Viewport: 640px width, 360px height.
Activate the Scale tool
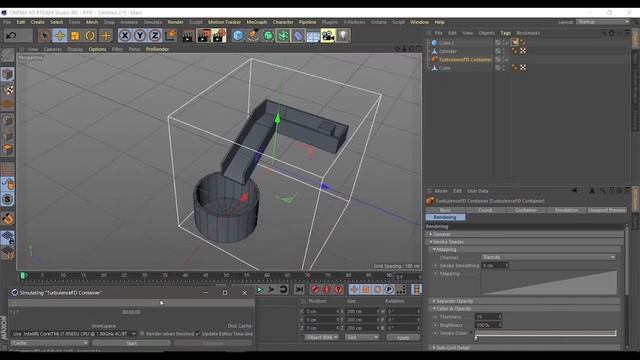point(75,36)
